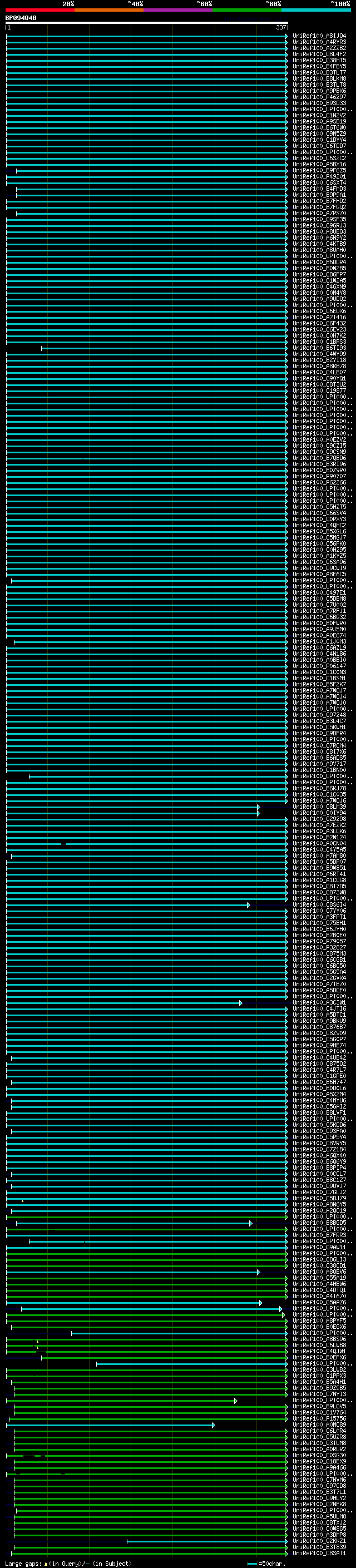Select hit UniRef100_Q9UVJ7
Screen dimensions: 356x1568
[x=319, y=1186]
